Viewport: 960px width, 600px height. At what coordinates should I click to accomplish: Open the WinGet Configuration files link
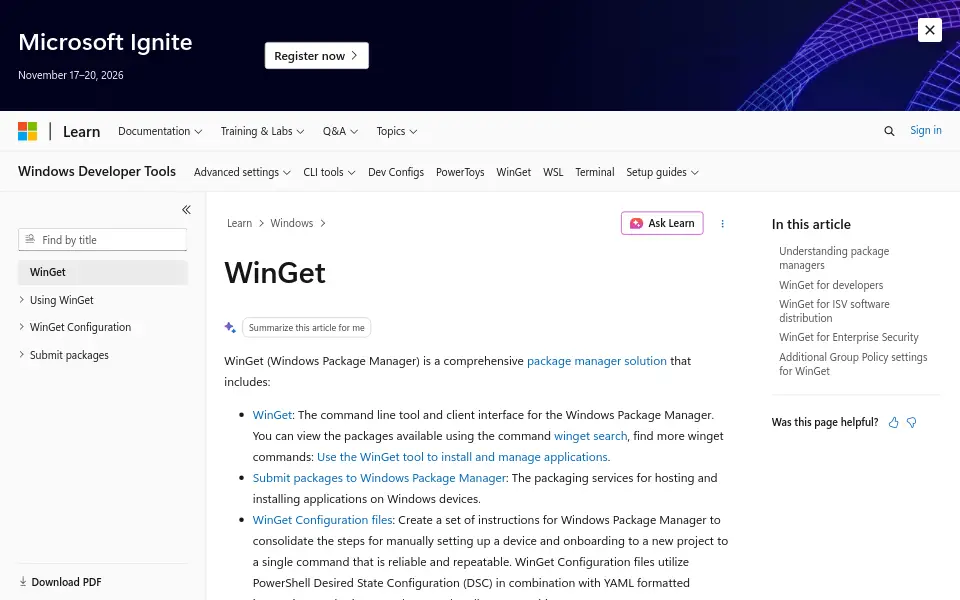[323, 520]
